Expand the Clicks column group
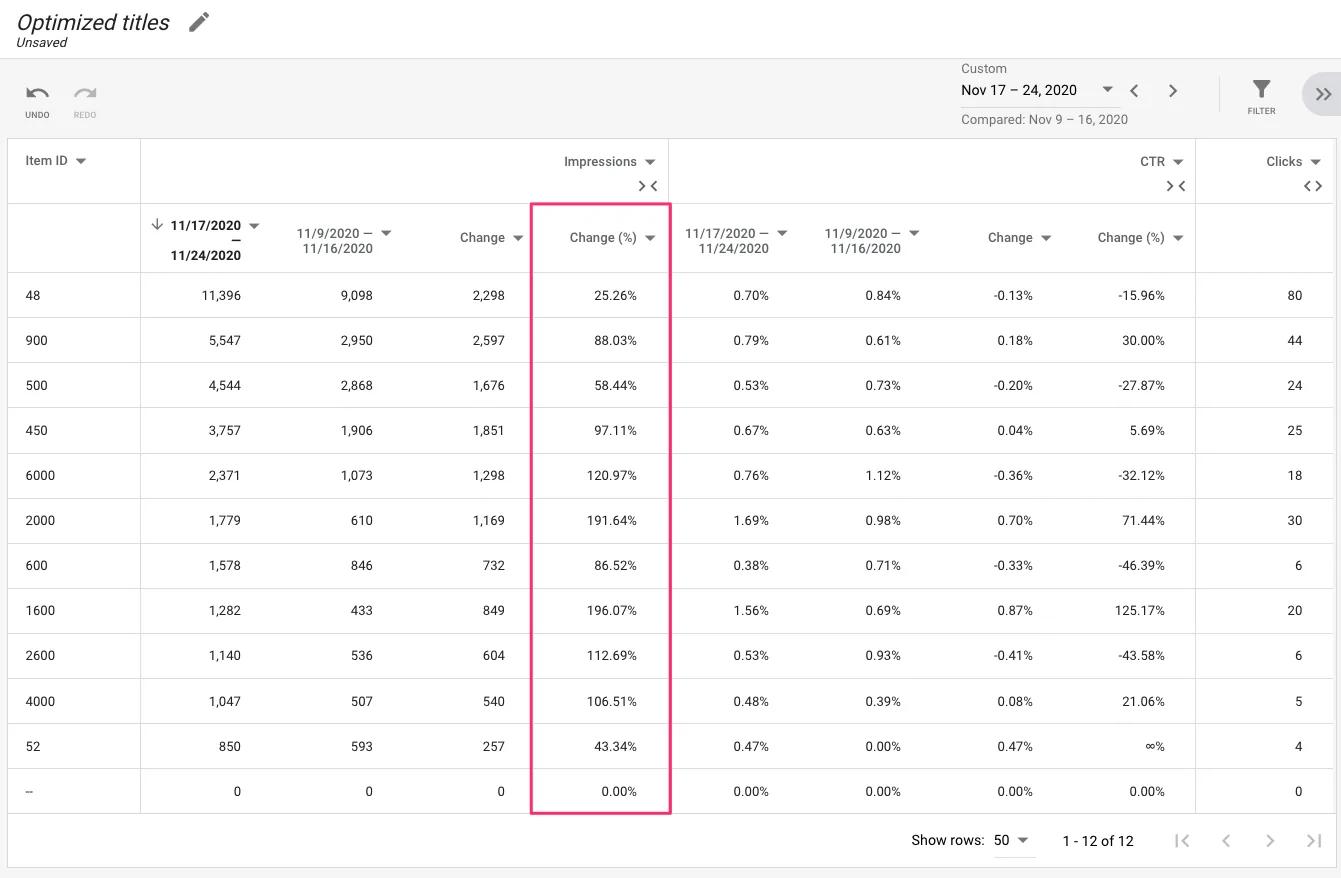 1313,186
